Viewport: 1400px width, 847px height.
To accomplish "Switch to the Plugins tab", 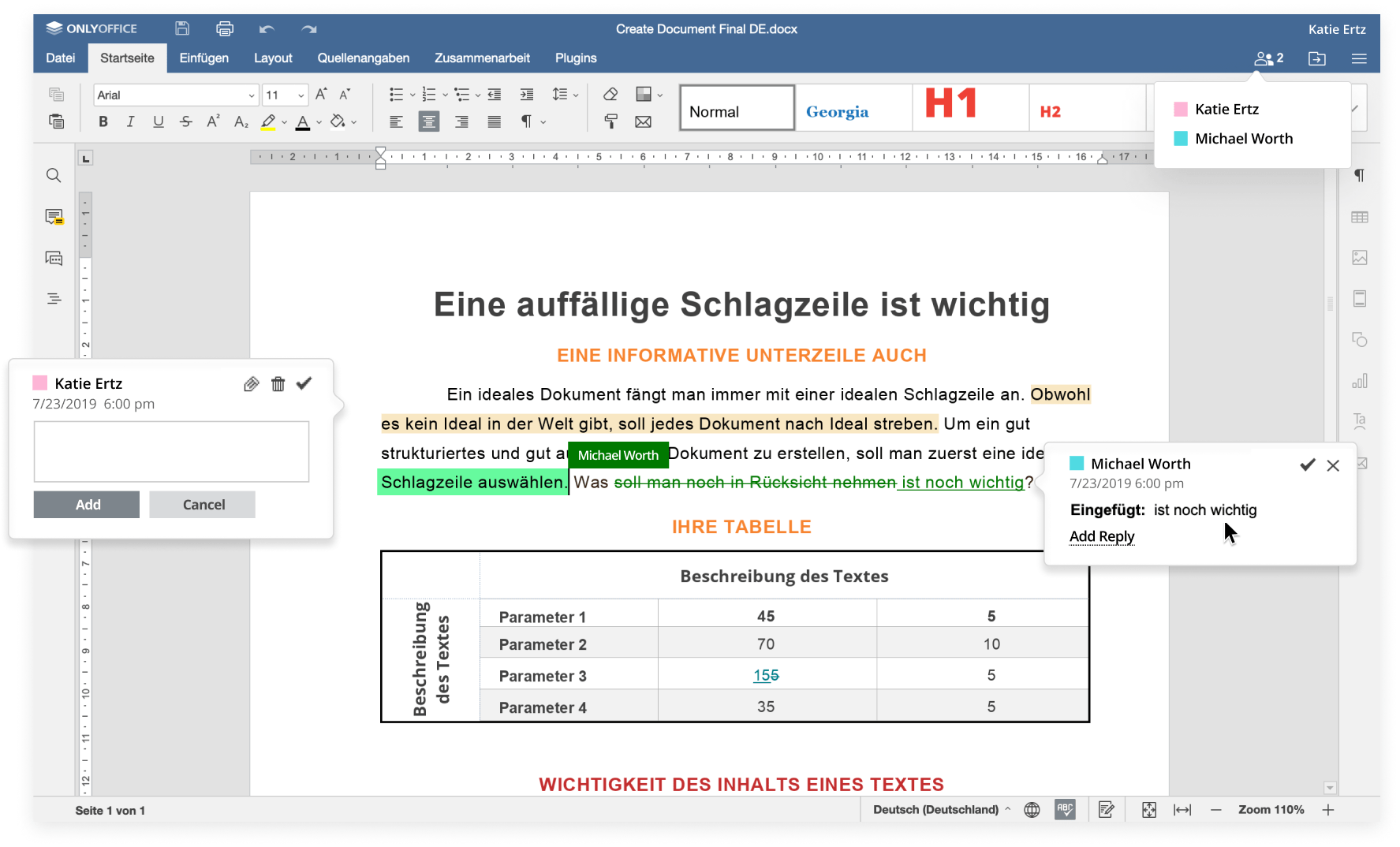I will (576, 58).
